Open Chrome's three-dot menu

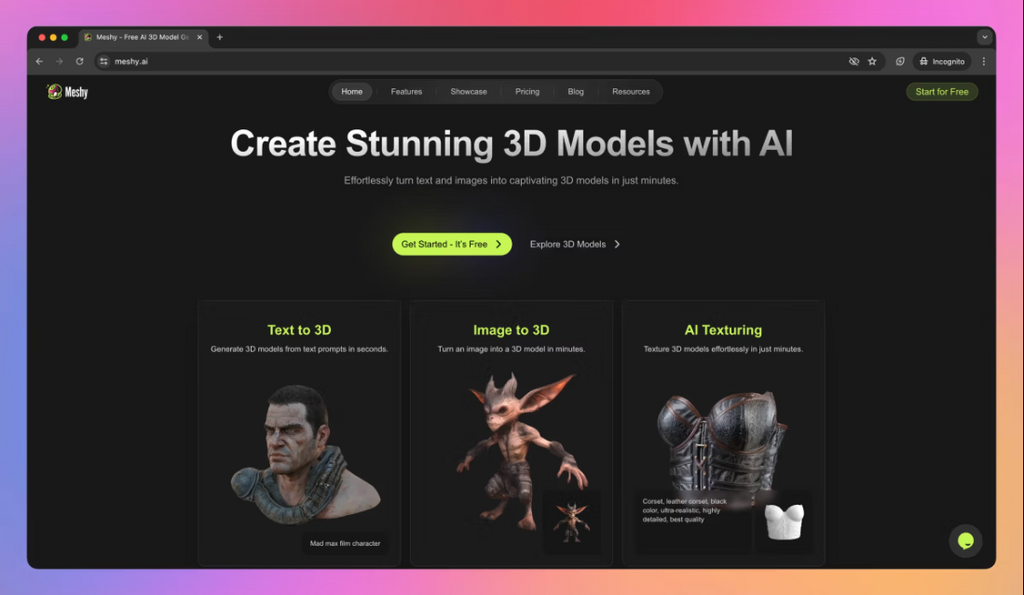click(983, 61)
